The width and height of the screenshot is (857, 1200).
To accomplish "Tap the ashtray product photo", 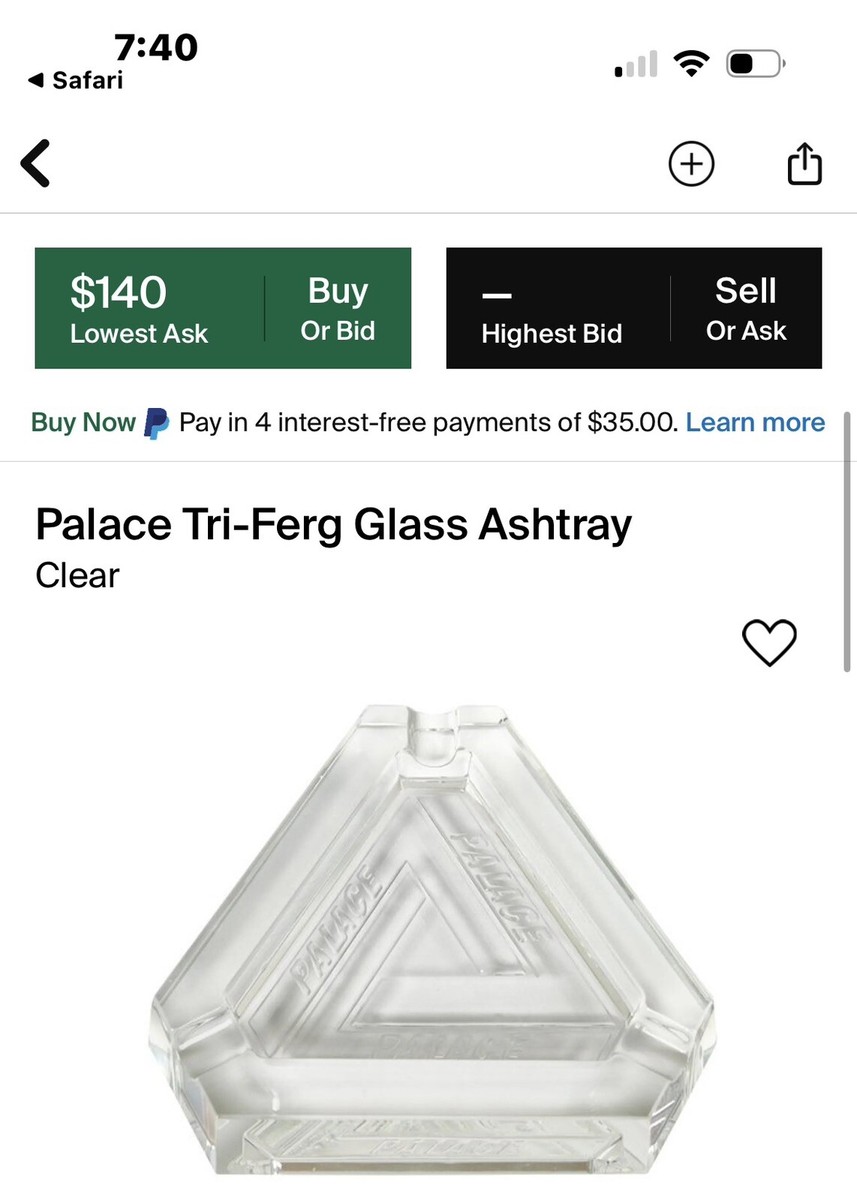I will [428, 950].
